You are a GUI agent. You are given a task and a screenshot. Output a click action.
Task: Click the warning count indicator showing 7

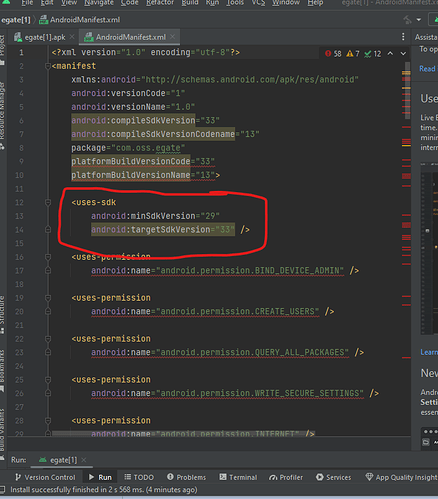(353, 54)
